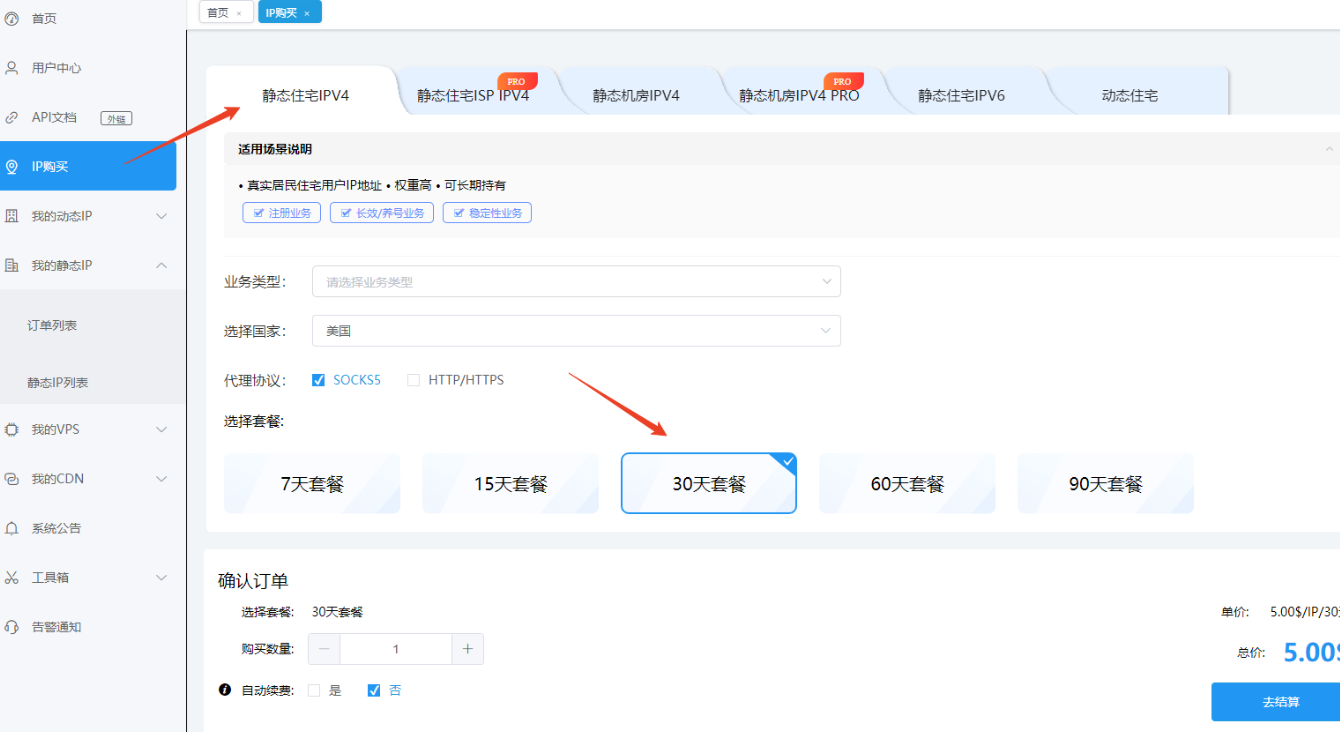Click the 自动续费 info icon
Image resolution: width=1340 pixels, height=732 pixels.
click(225, 690)
